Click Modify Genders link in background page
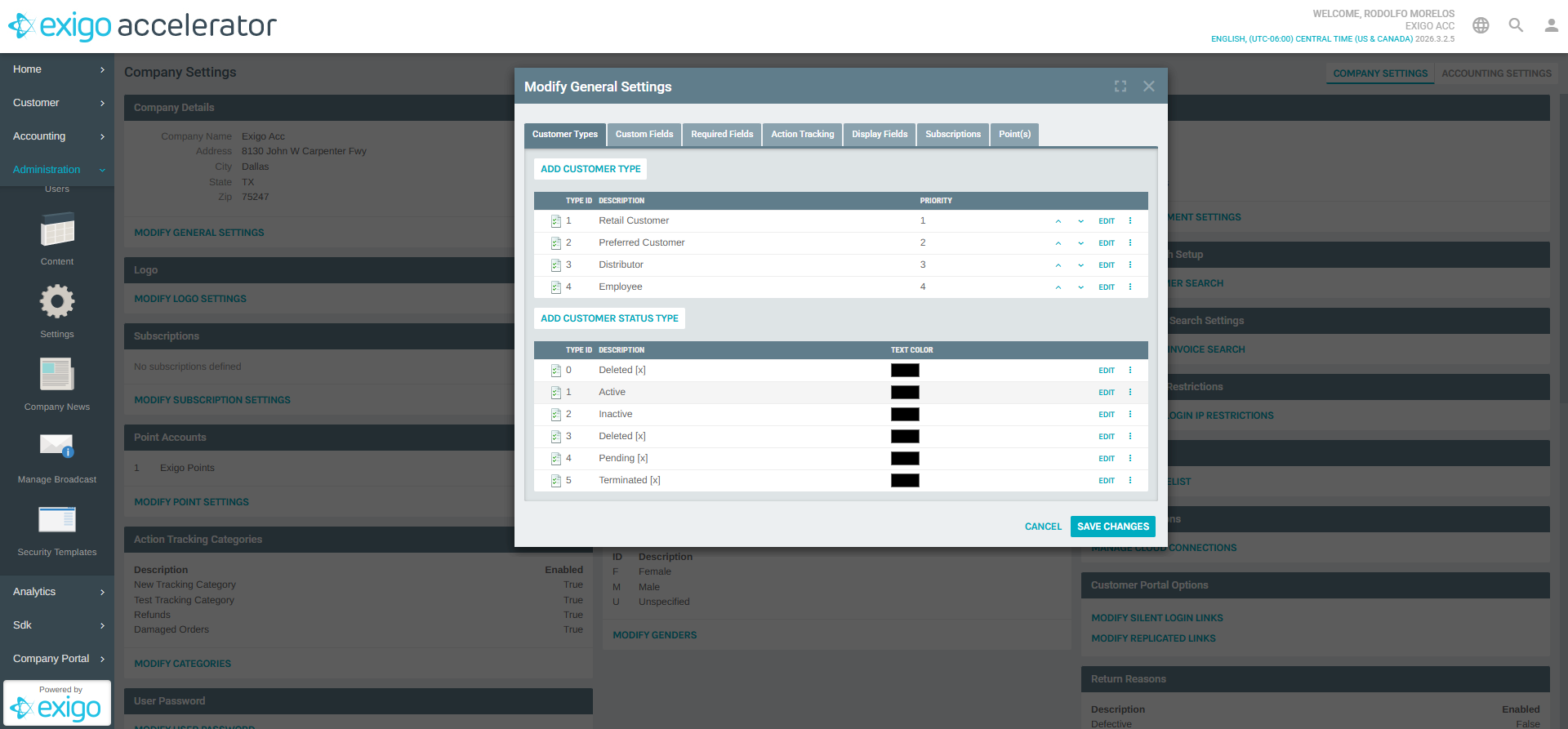Image resolution: width=1568 pixels, height=729 pixels. 655,635
